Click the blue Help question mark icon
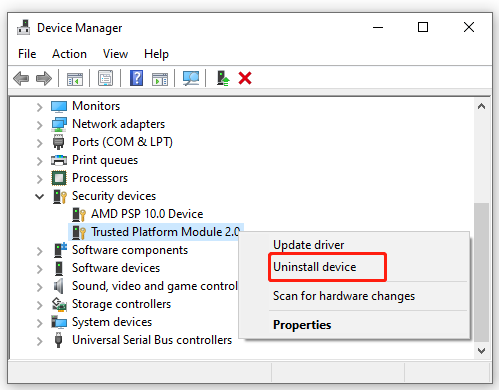The width and height of the screenshot is (499, 390). (x=136, y=78)
